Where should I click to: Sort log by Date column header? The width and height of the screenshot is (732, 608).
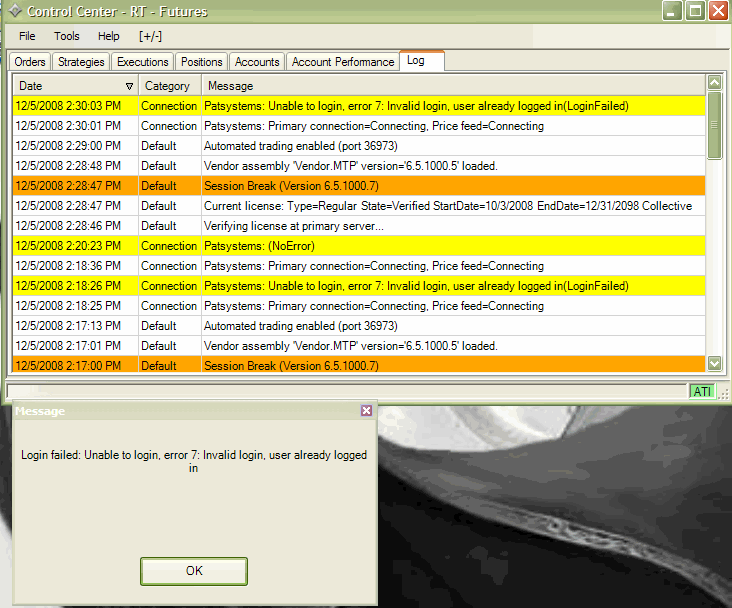pos(75,86)
